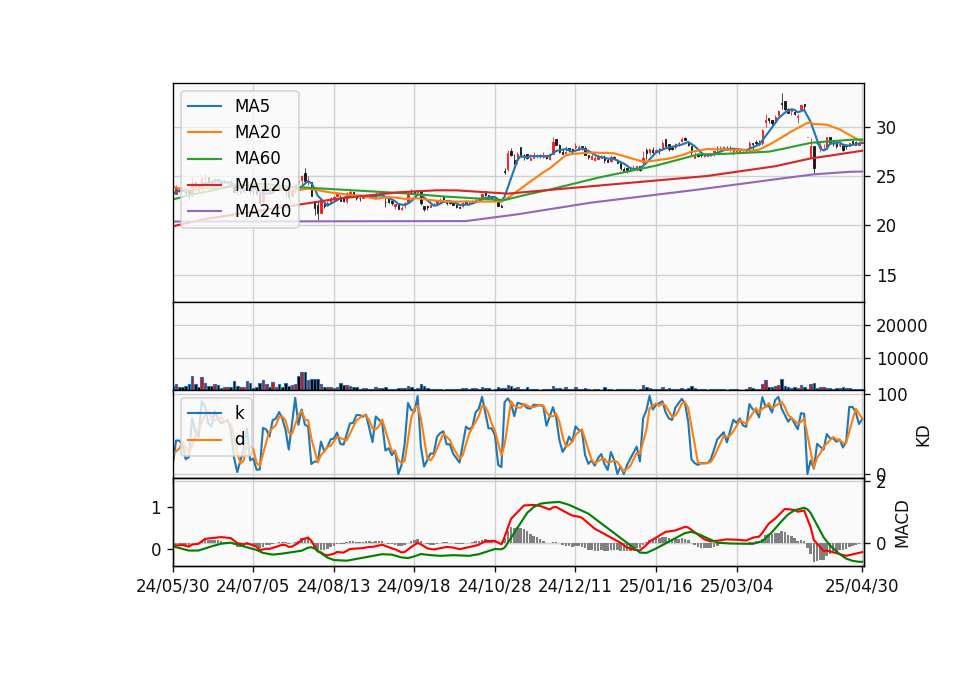Click the MA240 legend label

(263, 211)
